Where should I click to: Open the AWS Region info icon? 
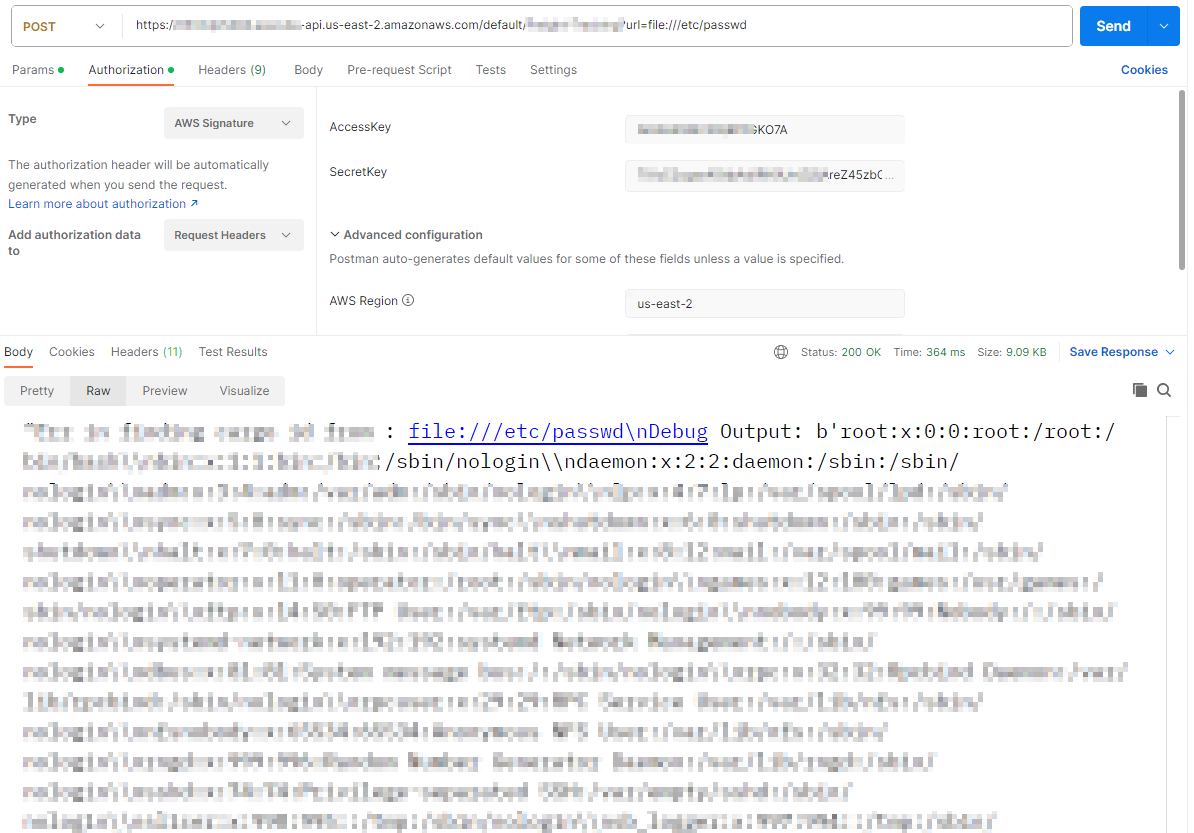pyautogui.click(x=408, y=300)
